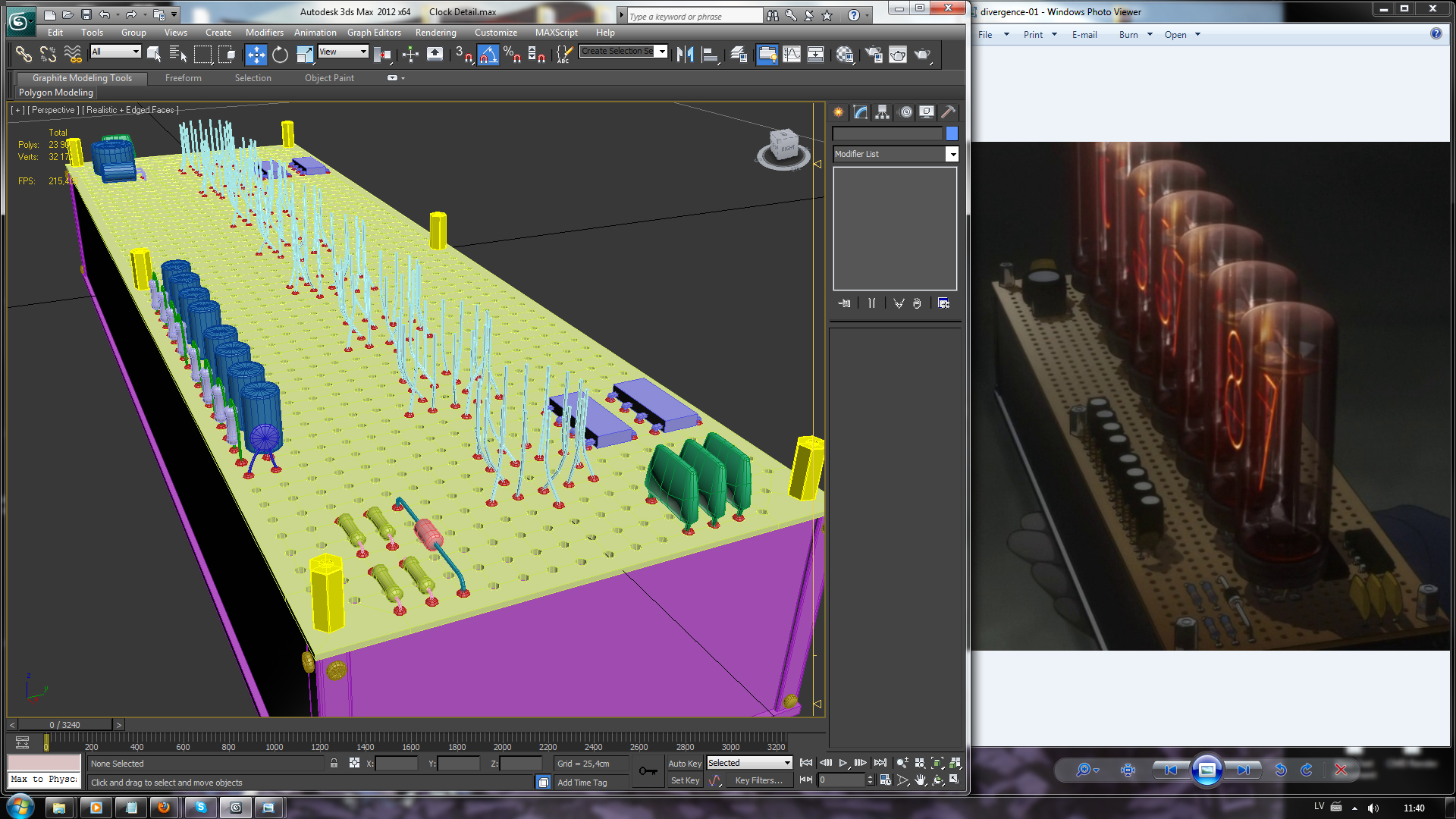The width and height of the screenshot is (1456, 819).
Task: Toggle the Angle Snap button
Action: (x=488, y=55)
